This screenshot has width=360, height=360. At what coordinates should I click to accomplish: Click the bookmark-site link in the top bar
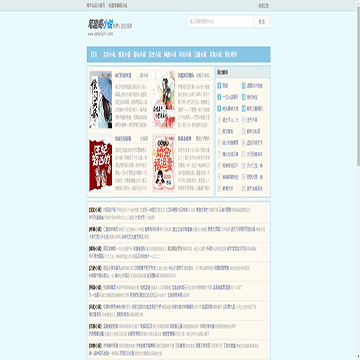[118, 5]
